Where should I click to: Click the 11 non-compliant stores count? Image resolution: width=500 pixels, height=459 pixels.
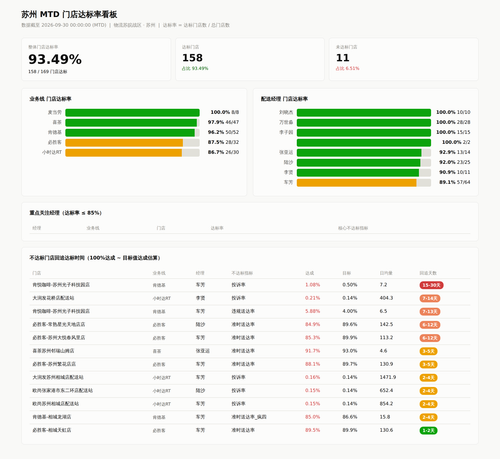(343, 58)
